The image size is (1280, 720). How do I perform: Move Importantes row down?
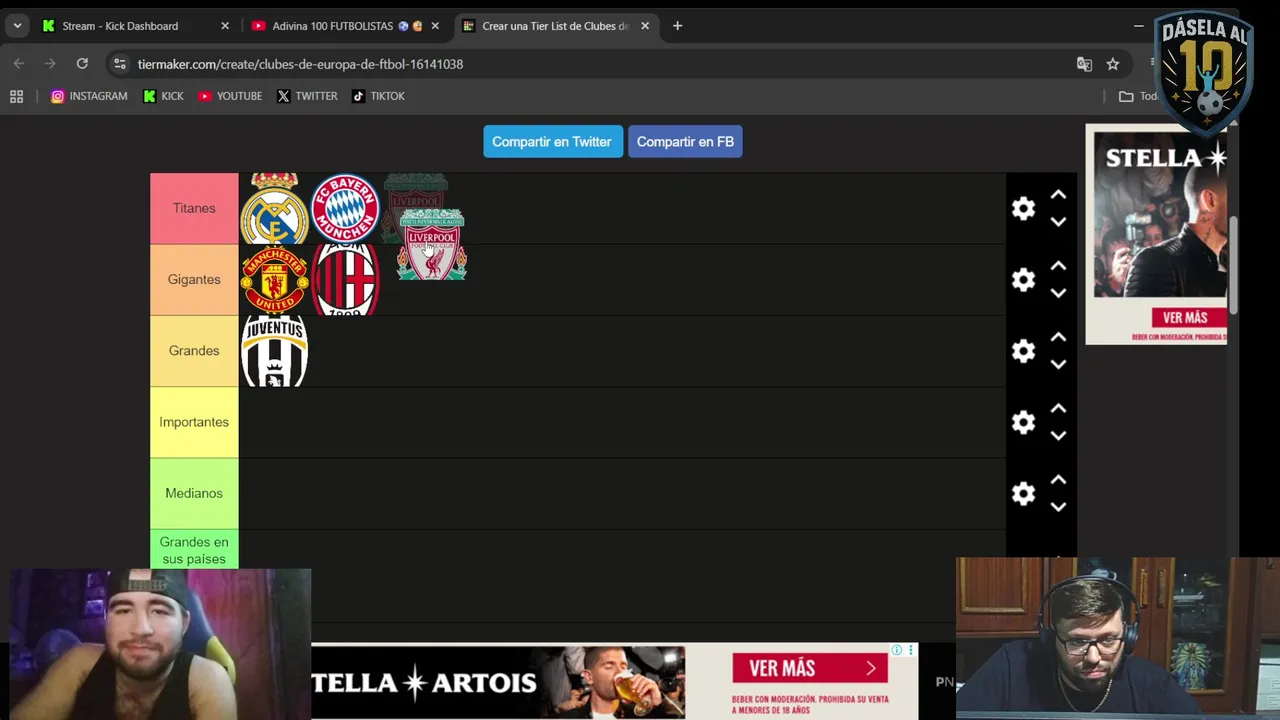1058,436
